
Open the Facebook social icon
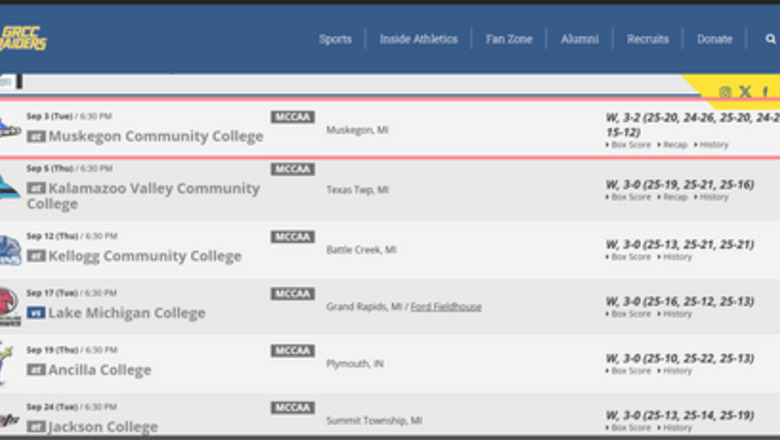click(765, 92)
